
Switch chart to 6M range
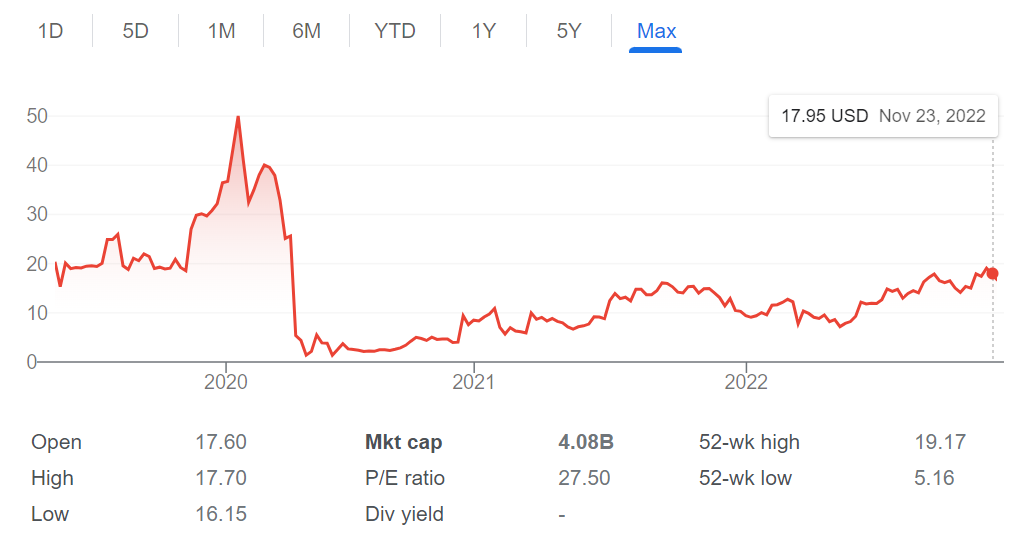pyautogui.click(x=306, y=31)
